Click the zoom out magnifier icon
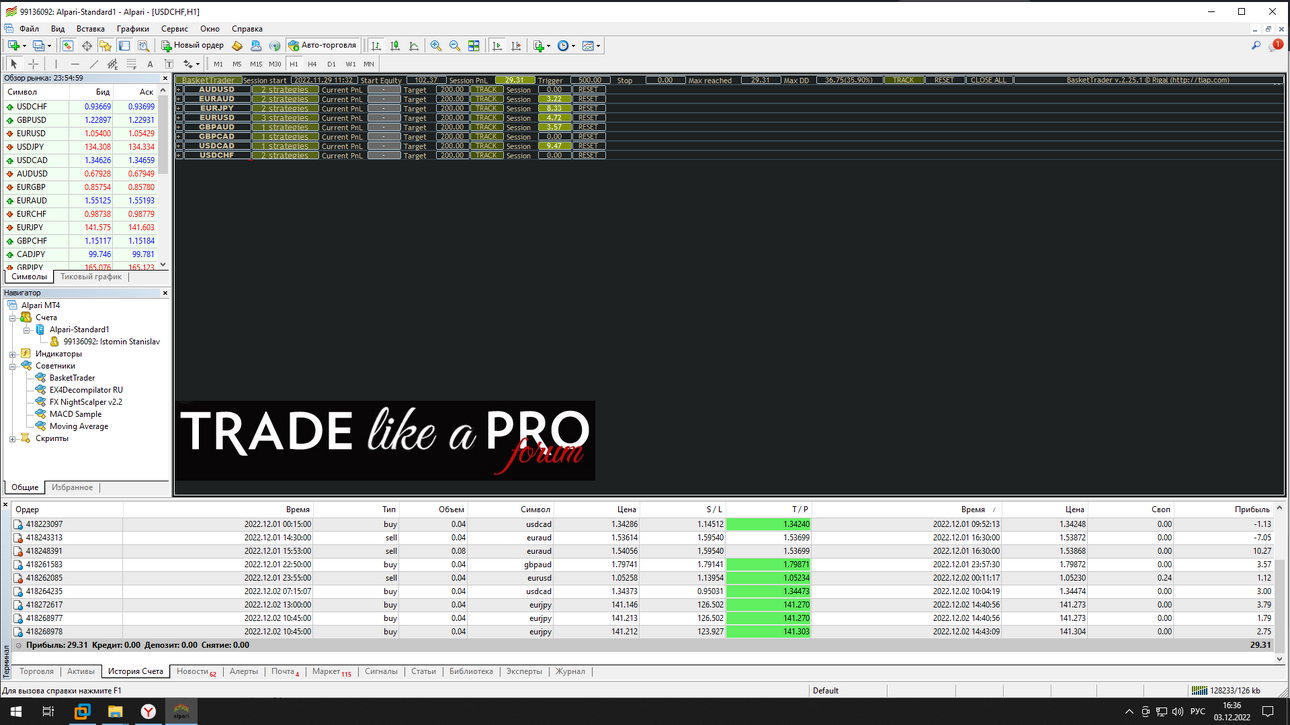Image resolution: width=1290 pixels, height=725 pixels. pos(454,45)
